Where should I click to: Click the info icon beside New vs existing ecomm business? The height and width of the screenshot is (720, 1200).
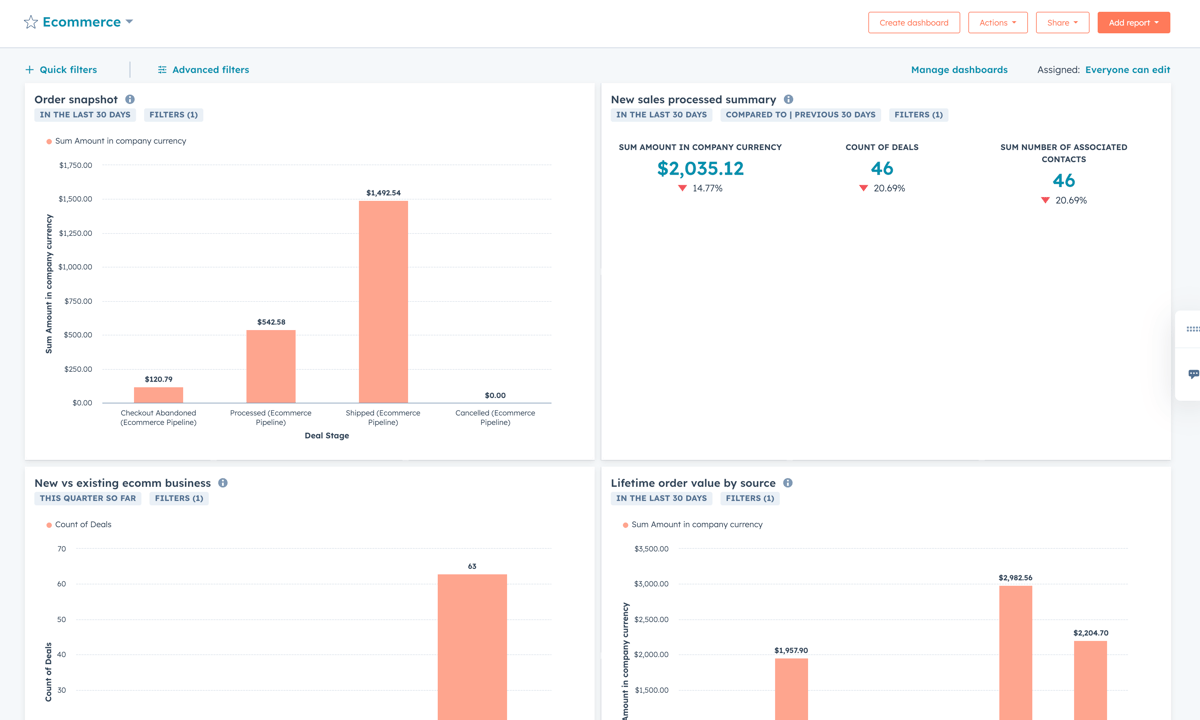click(223, 483)
